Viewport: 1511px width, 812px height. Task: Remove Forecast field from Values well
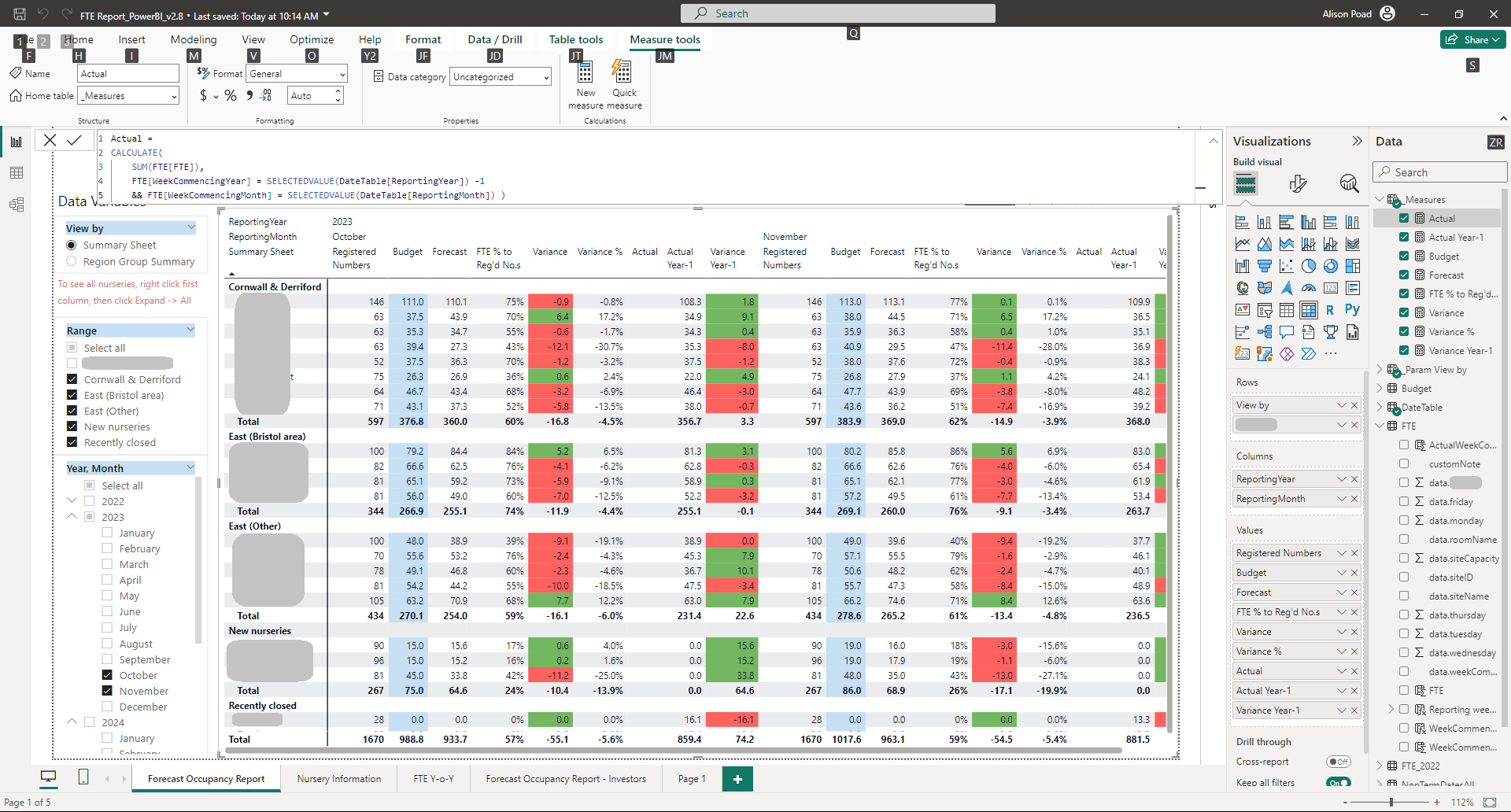(1354, 592)
